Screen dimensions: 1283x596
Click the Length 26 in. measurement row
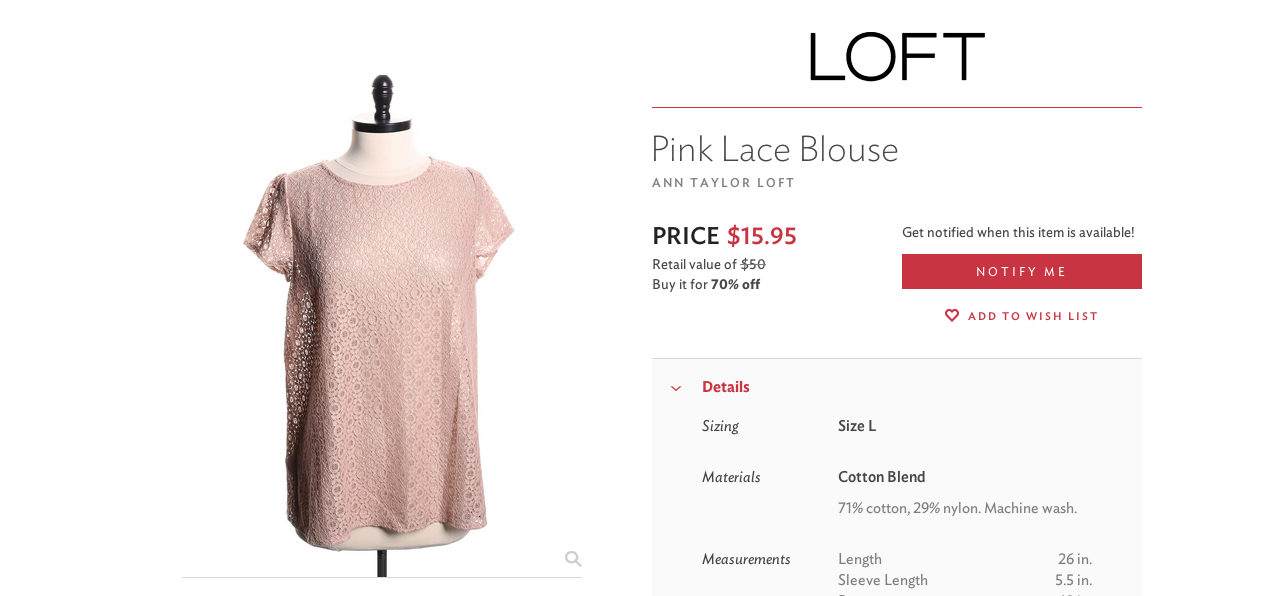[x=965, y=559]
